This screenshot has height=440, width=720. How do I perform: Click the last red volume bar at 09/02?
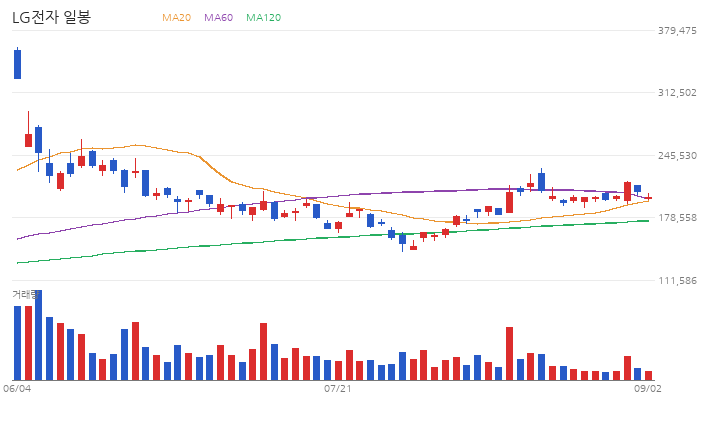[x=648, y=376]
